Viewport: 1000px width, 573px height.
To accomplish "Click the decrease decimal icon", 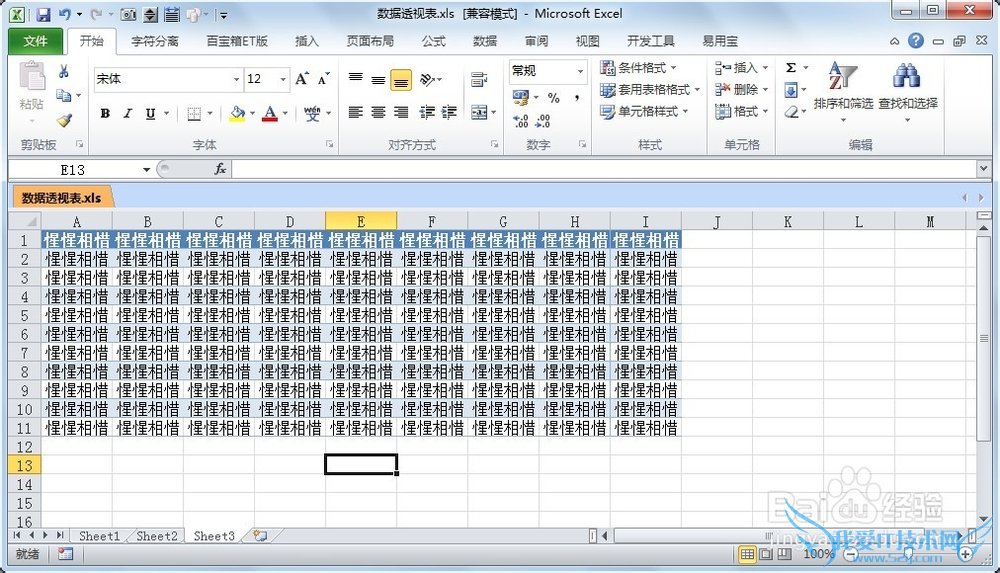I will (x=543, y=121).
